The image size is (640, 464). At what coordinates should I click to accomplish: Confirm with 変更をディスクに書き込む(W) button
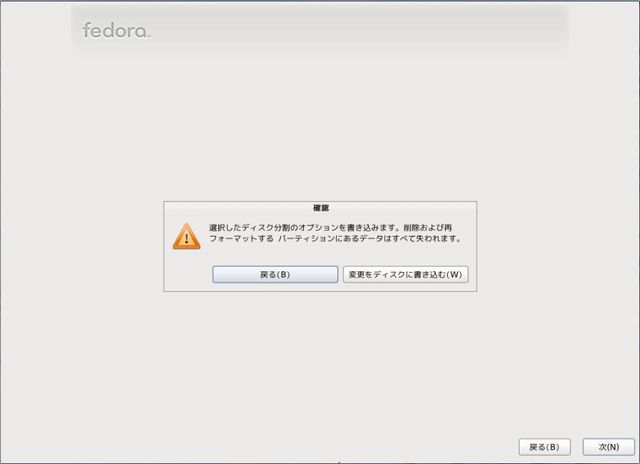[405, 274]
